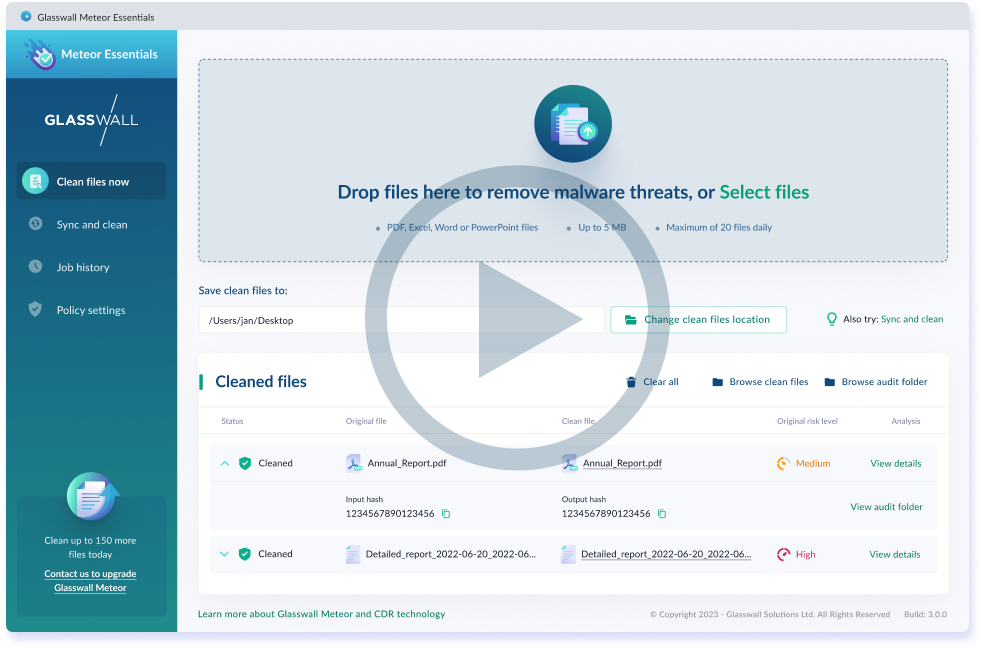Open View audit folder link
This screenshot has height=650, width=983.
click(x=886, y=506)
